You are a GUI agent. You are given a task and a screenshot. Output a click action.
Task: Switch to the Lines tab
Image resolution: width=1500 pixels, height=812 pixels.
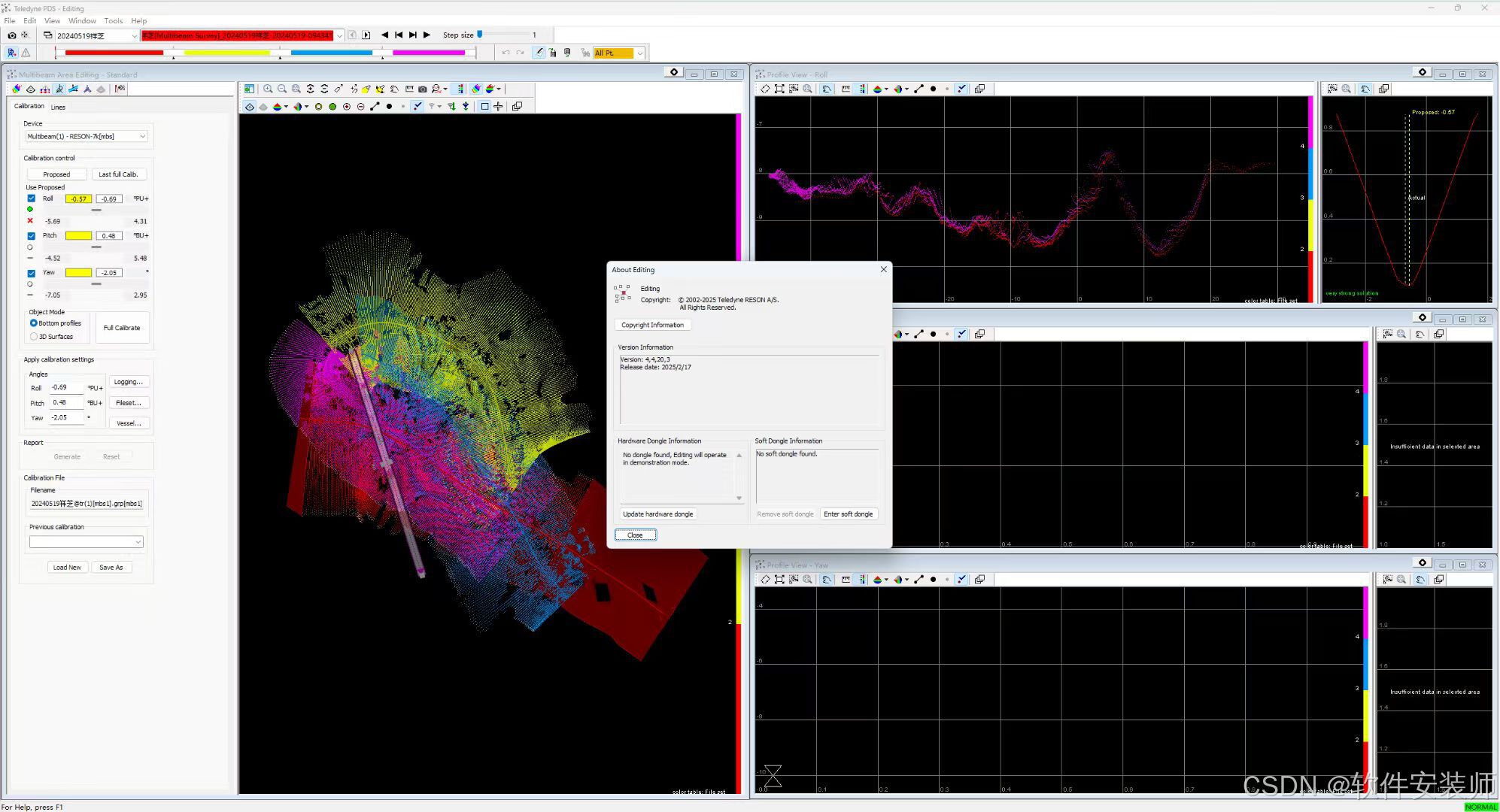pyautogui.click(x=58, y=107)
